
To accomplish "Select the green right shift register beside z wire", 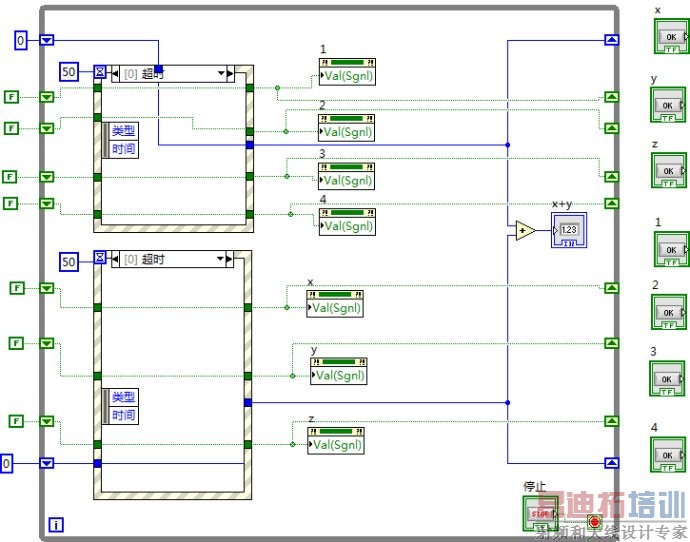I will (x=612, y=421).
